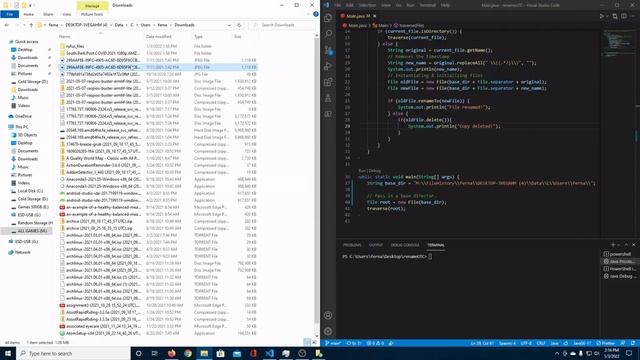Switch to the OUTPUT panel tab
640x360 pixels.
[376, 245]
